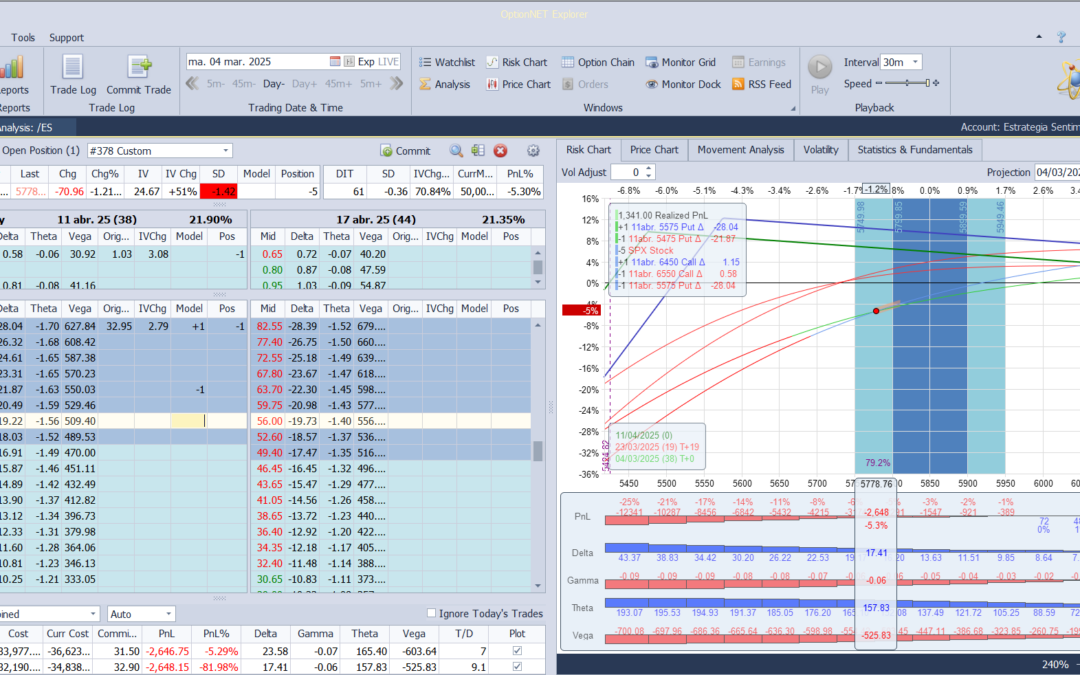Click the double-left rewind arrows

[x=192, y=83]
